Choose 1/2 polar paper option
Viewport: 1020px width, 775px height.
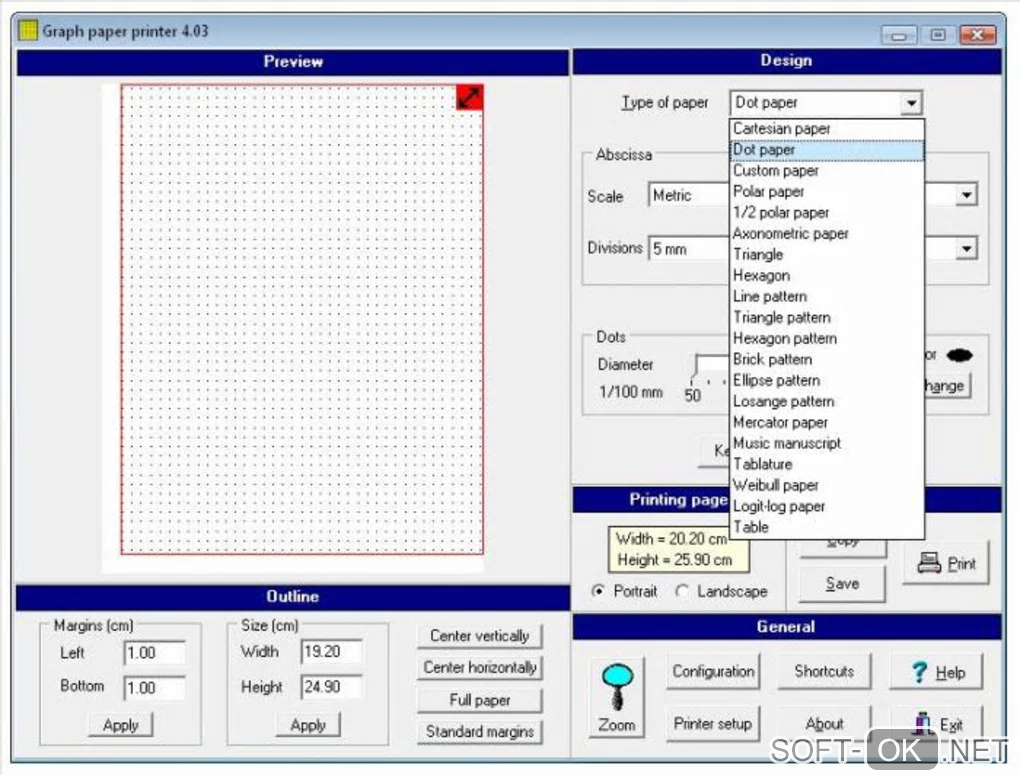[x=827, y=212]
